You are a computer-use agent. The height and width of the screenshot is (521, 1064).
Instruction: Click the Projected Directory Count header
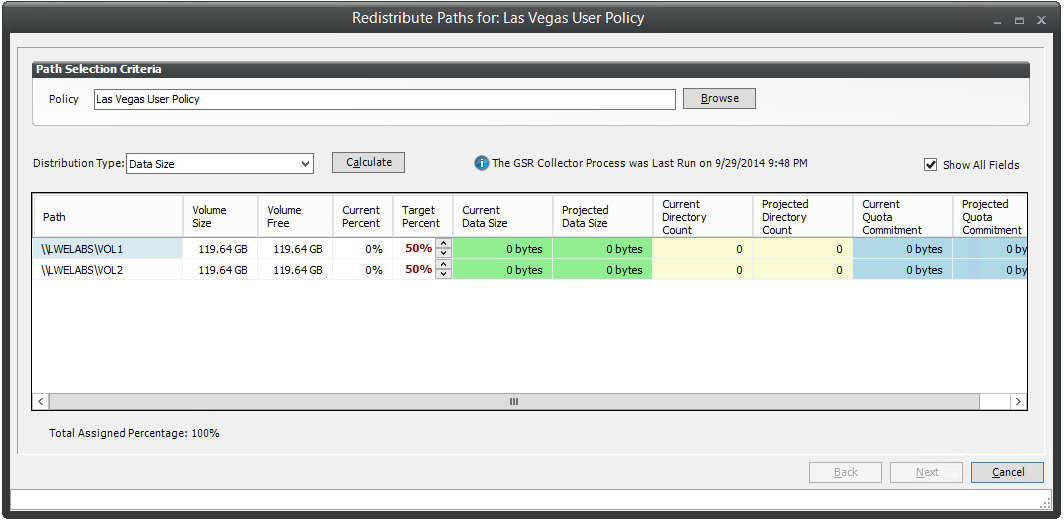tap(802, 216)
